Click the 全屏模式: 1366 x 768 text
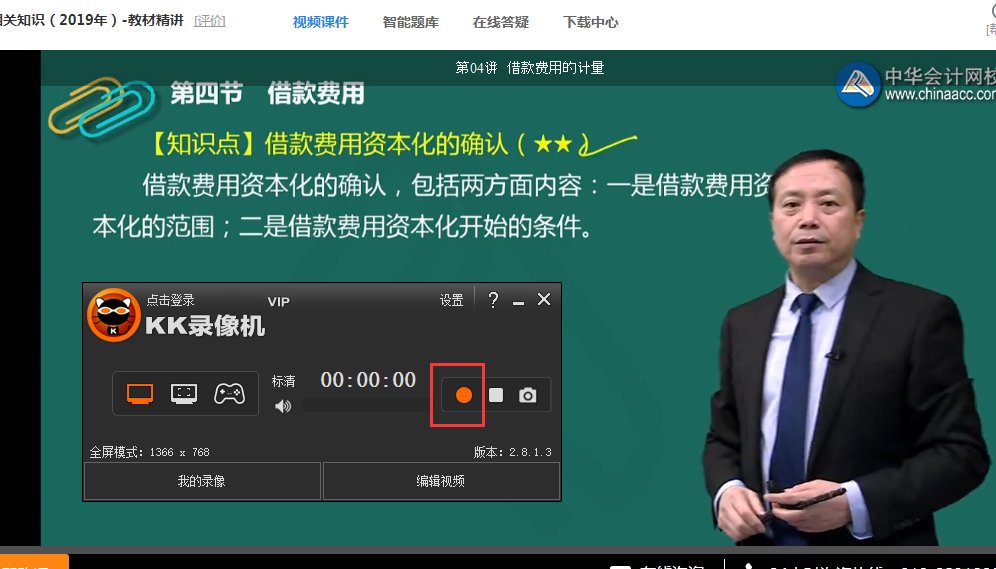This screenshot has width=996, height=569. pyautogui.click(x=149, y=452)
